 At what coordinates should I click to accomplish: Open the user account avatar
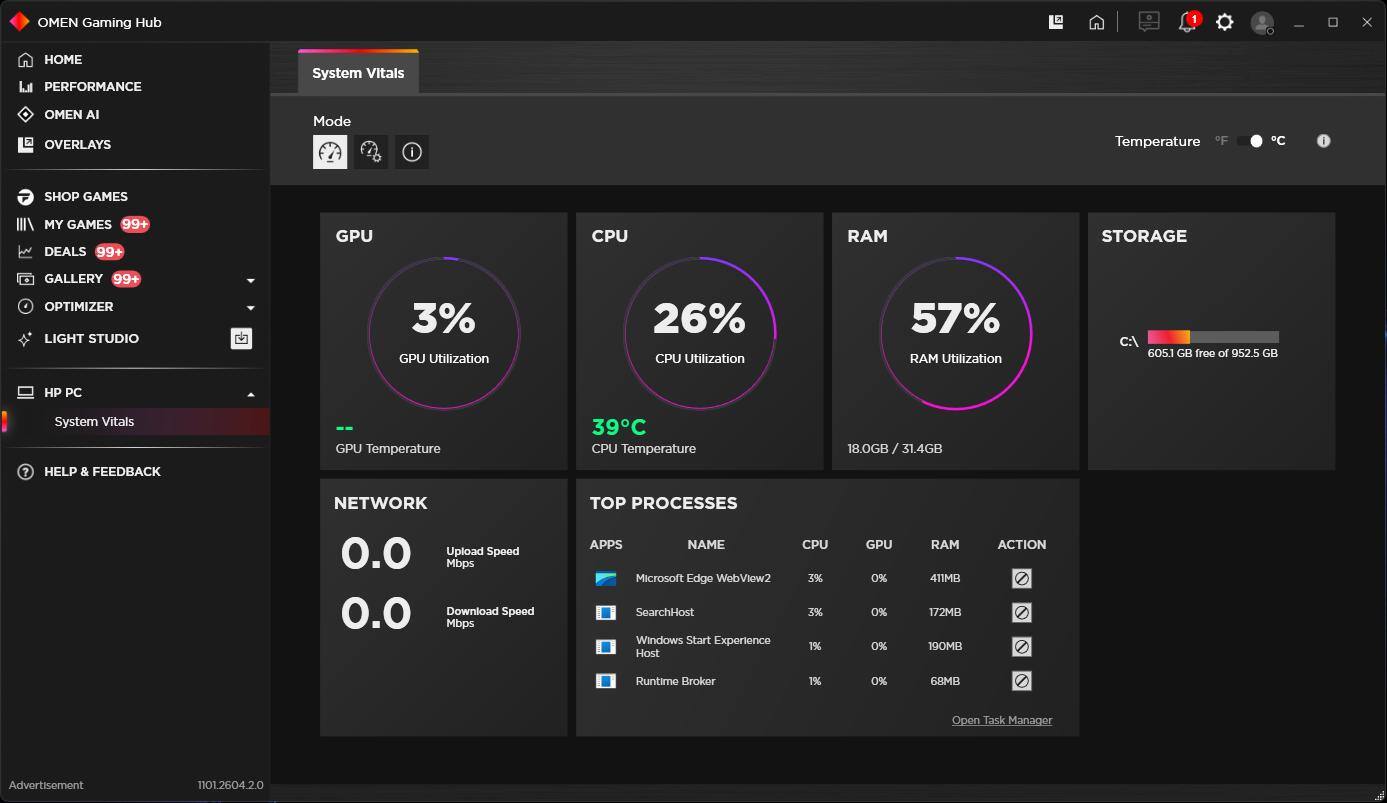click(1263, 22)
